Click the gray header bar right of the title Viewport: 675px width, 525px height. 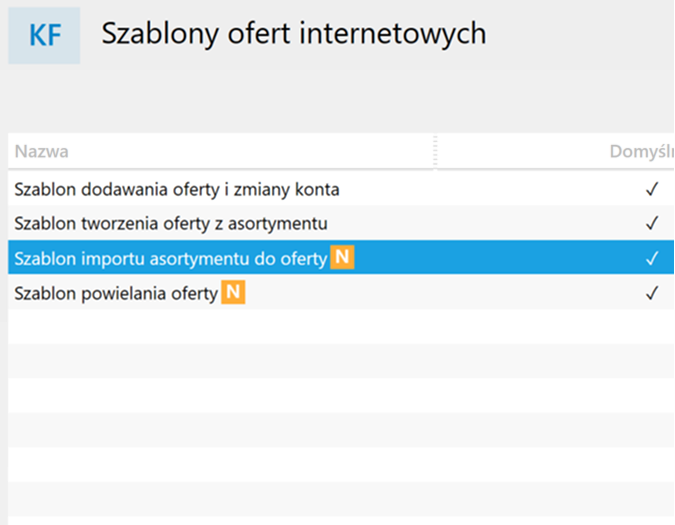pos(580,35)
